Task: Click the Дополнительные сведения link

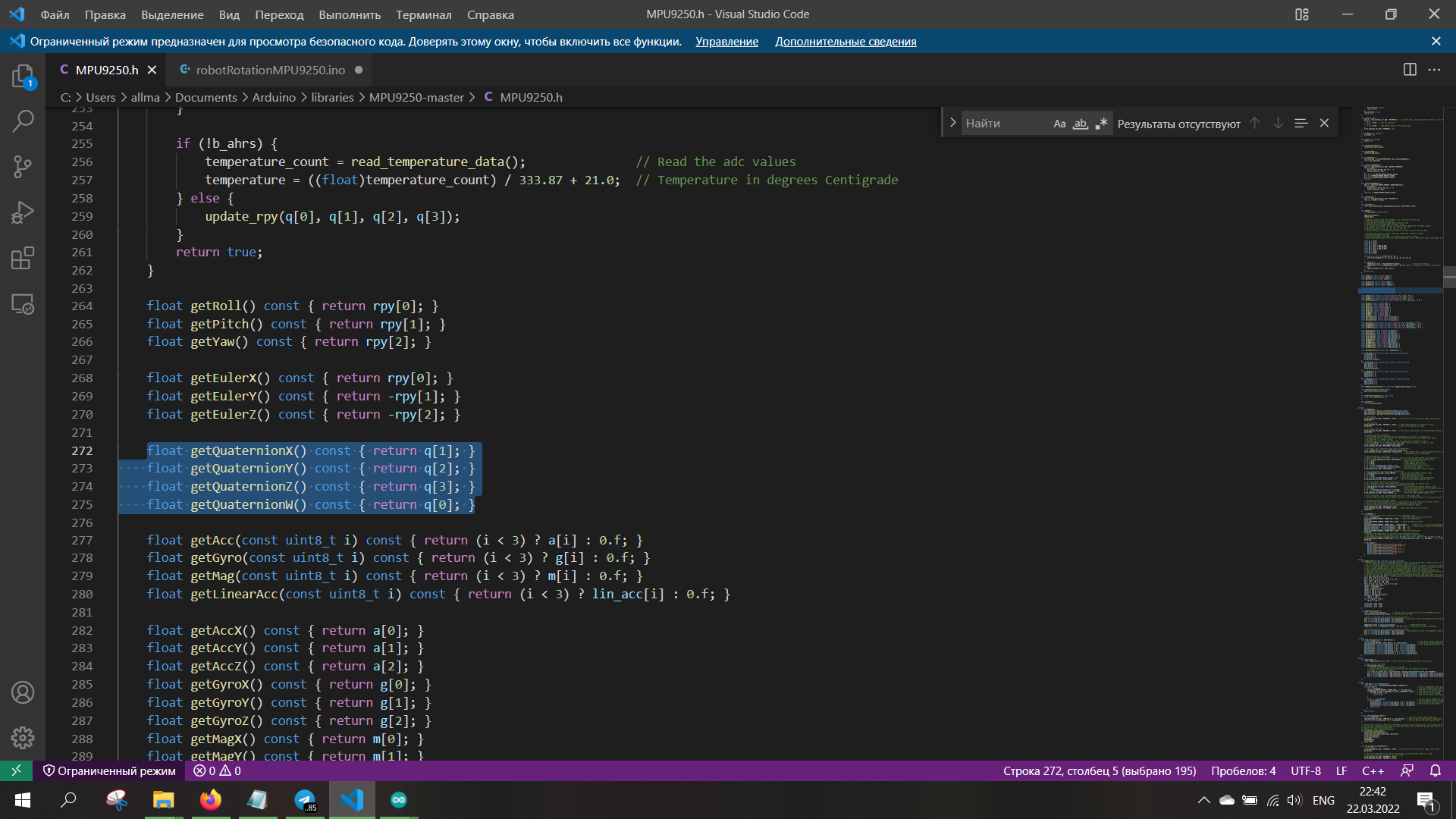Action: 846,42
